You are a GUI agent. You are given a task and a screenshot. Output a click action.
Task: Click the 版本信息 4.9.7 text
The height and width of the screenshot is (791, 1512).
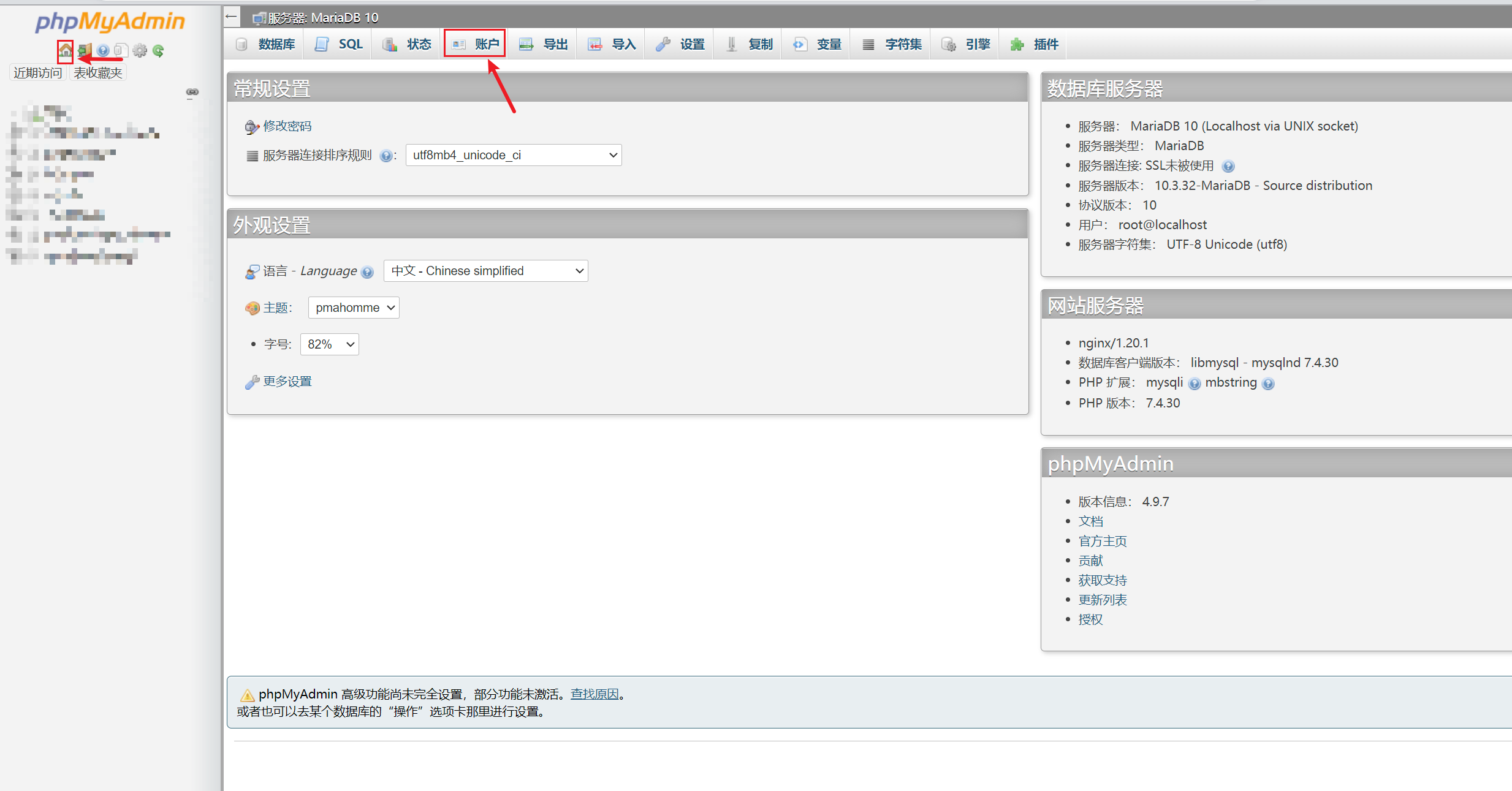point(1123,502)
